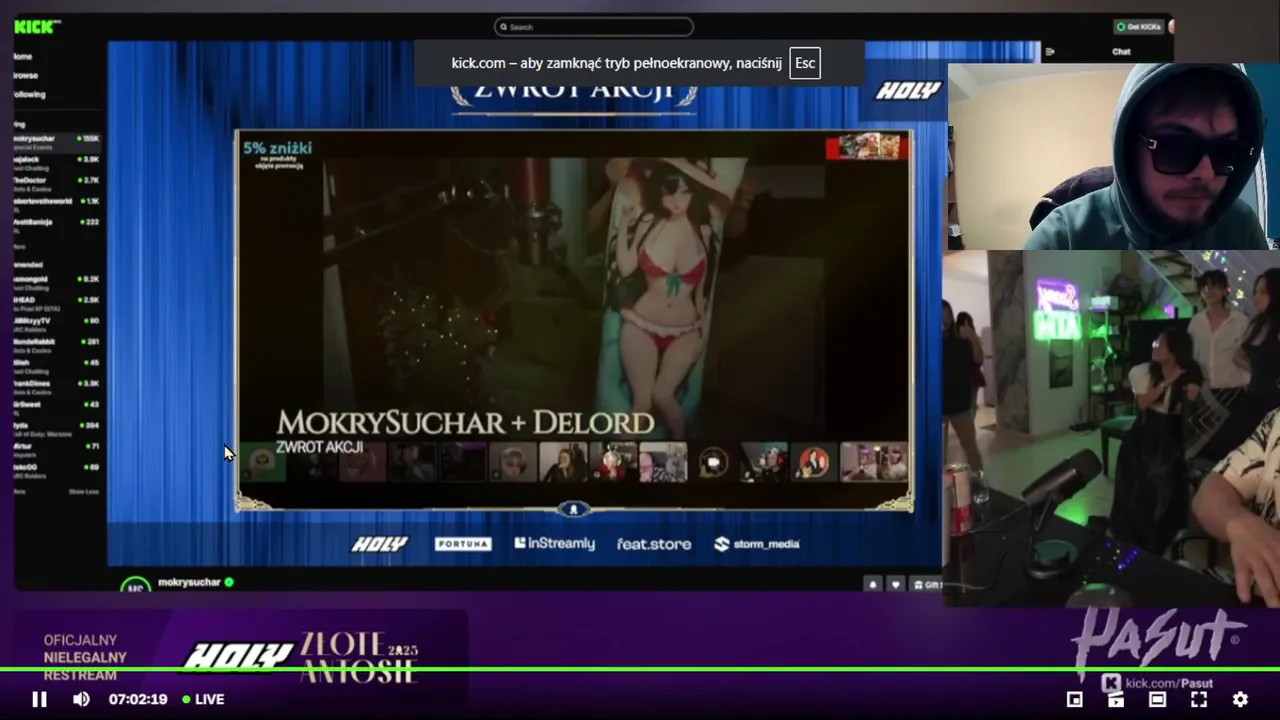1280x720 pixels.
Task: Select mokrysuchar channel row with 155K viewers
Action: 56,142
